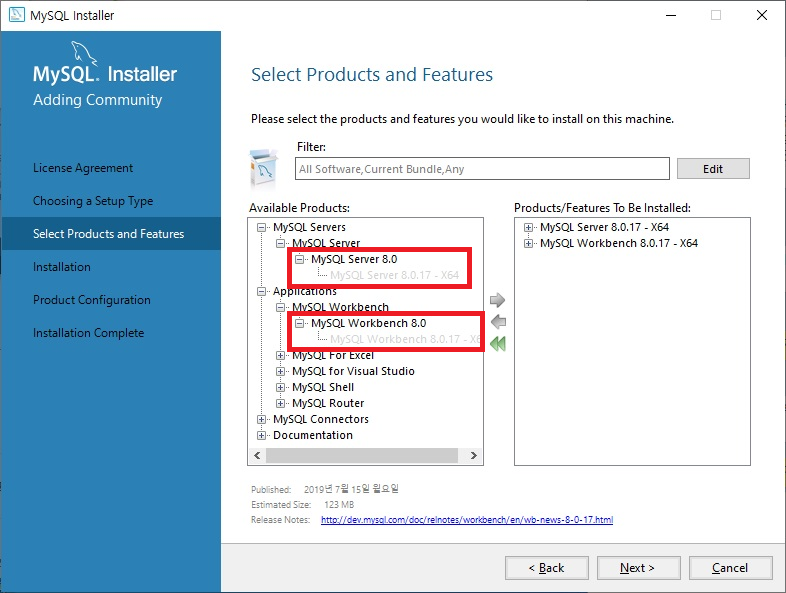Expand the MySQL for Visual Studio node
The width and height of the screenshot is (786, 593).
280,371
